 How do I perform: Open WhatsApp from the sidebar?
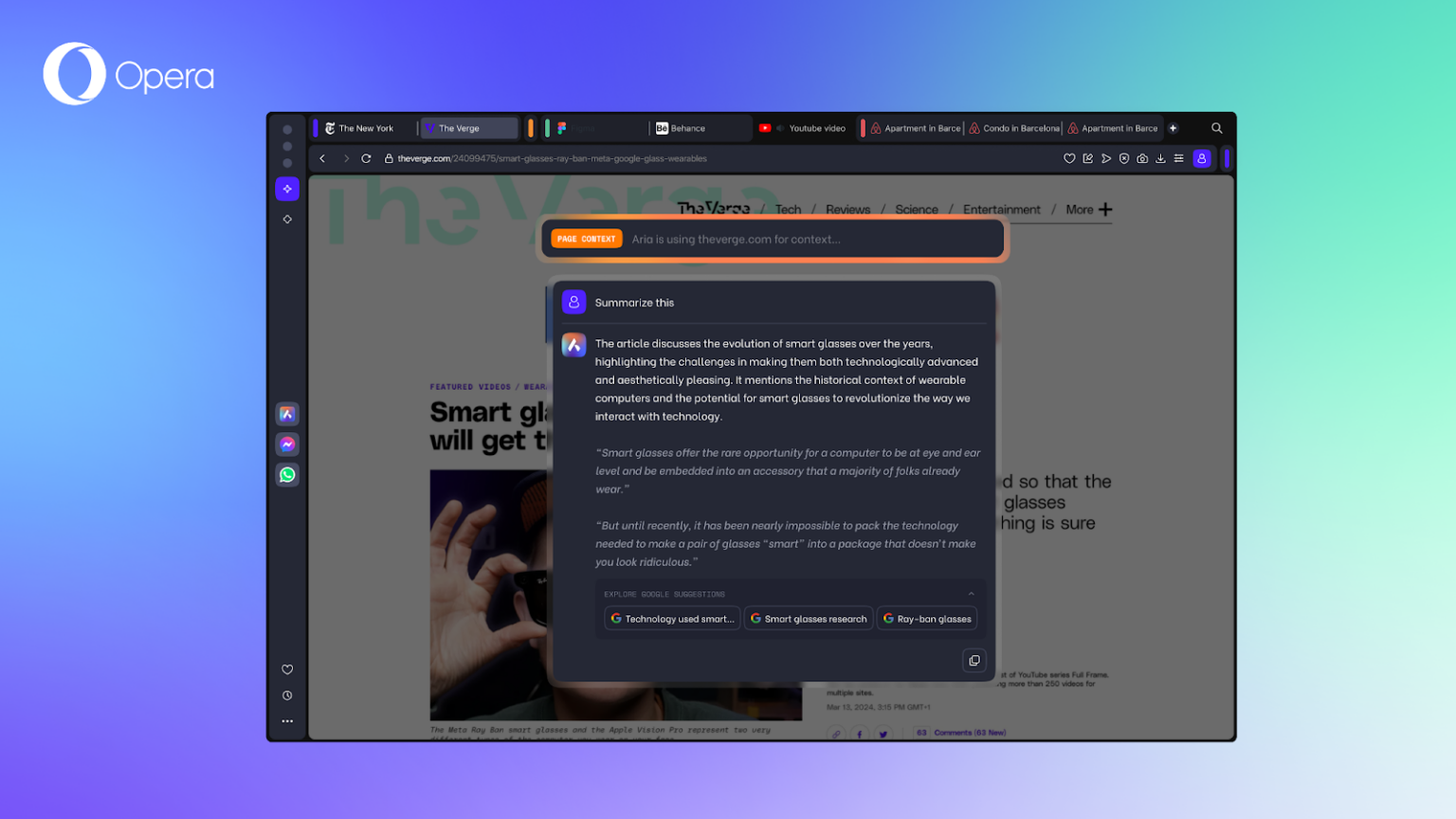point(287,474)
